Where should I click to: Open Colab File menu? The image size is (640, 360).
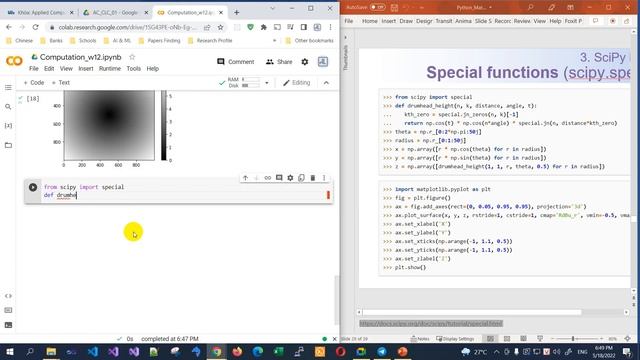34,69
